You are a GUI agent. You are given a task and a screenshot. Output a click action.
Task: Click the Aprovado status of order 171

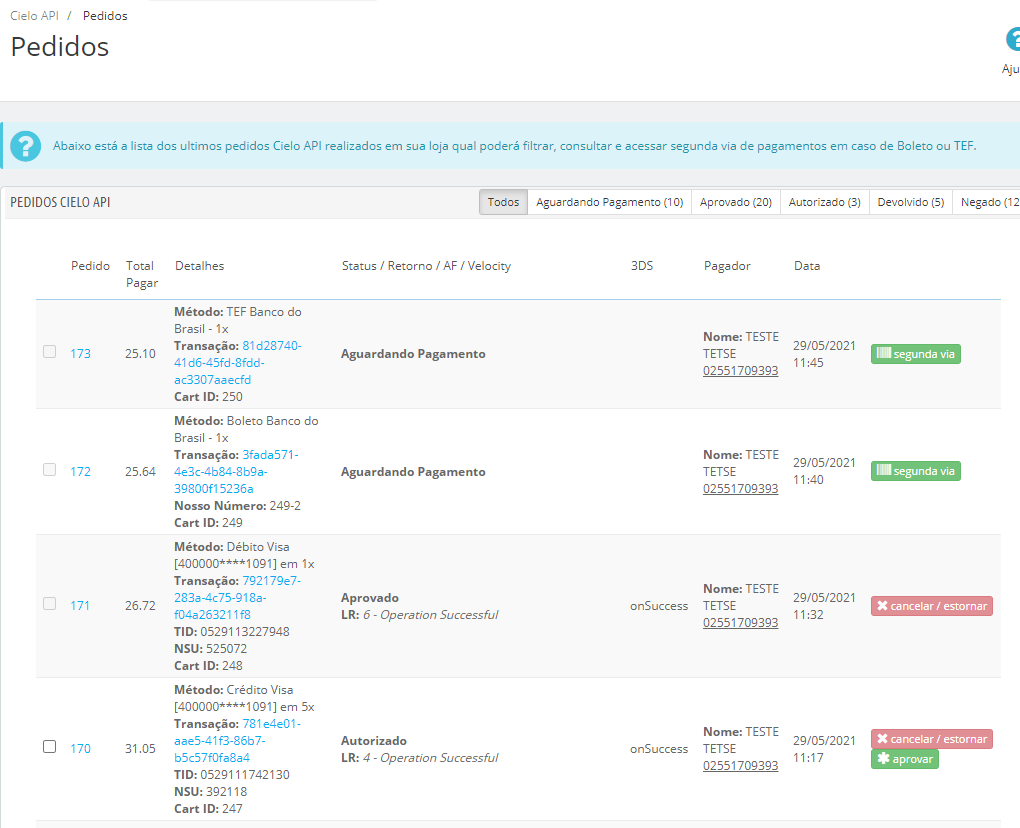[370, 598]
